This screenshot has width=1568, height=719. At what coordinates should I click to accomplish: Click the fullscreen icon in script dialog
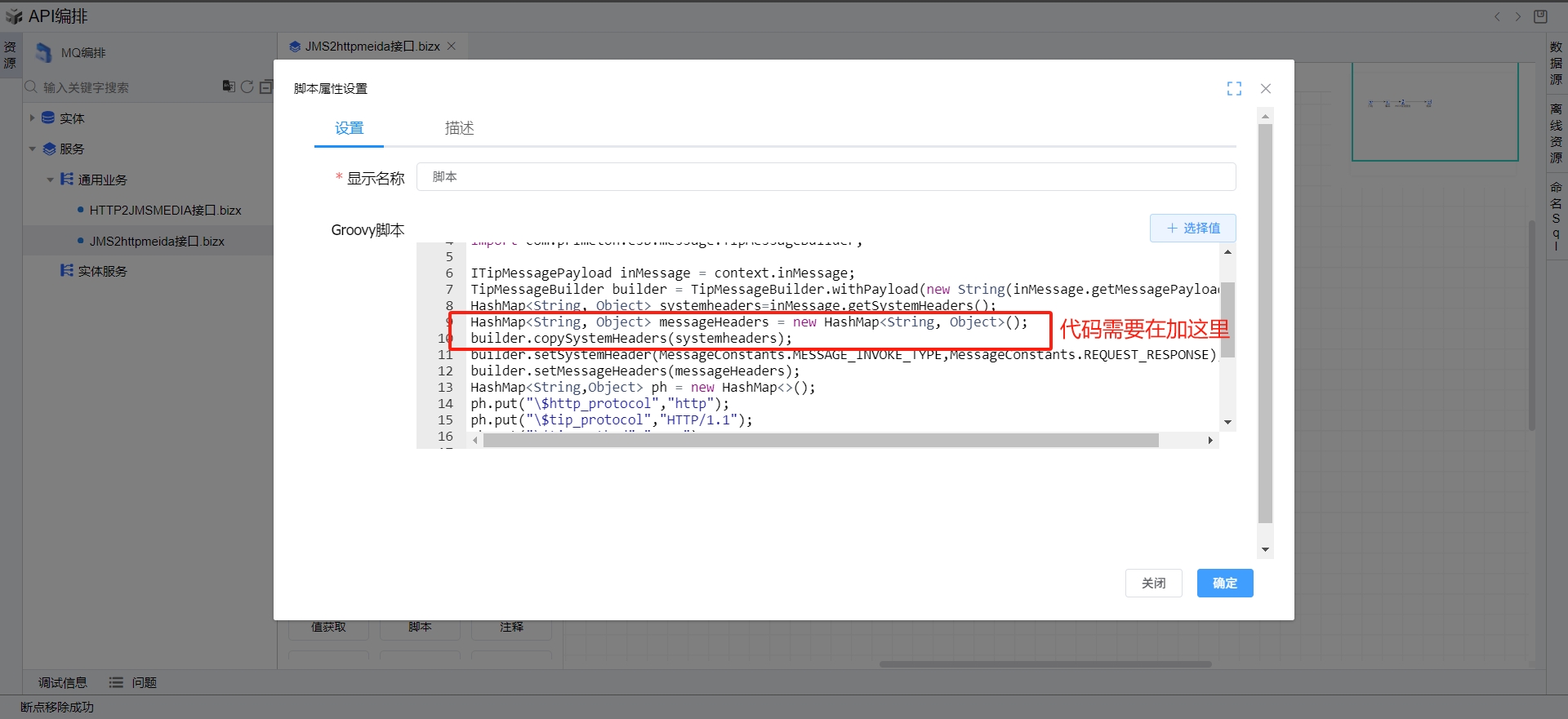coord(1234,88)
